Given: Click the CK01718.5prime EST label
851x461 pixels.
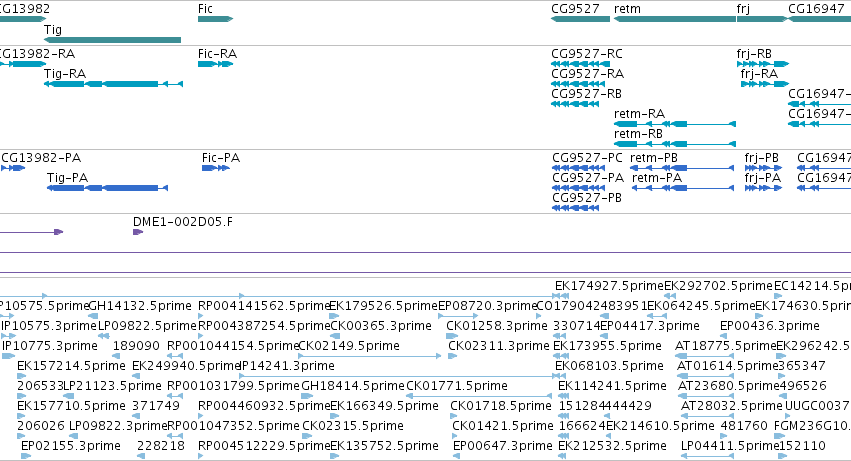Looking at the screenshot, I should [501, 406].
